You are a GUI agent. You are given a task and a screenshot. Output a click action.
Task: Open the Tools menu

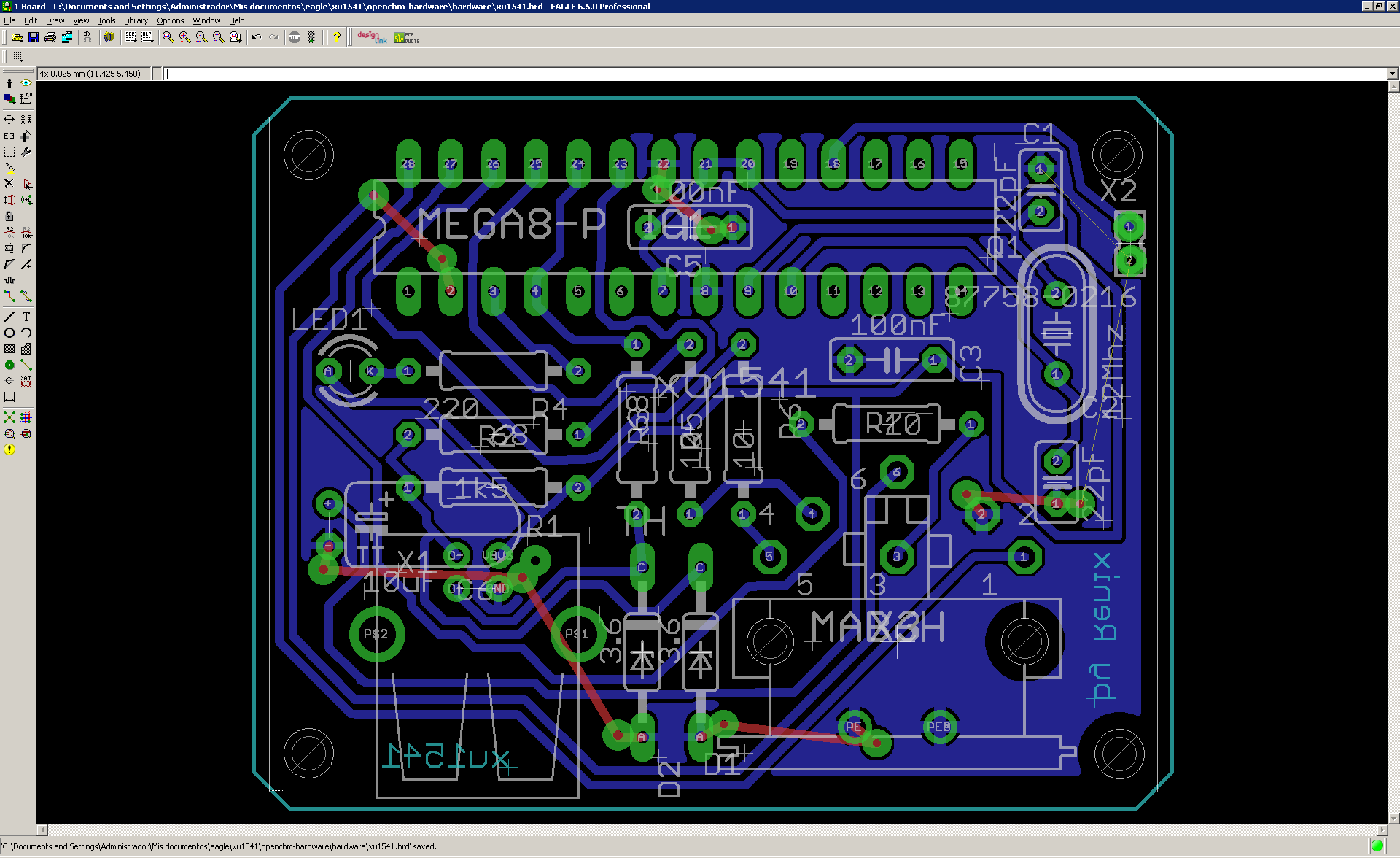click(106, 20)
